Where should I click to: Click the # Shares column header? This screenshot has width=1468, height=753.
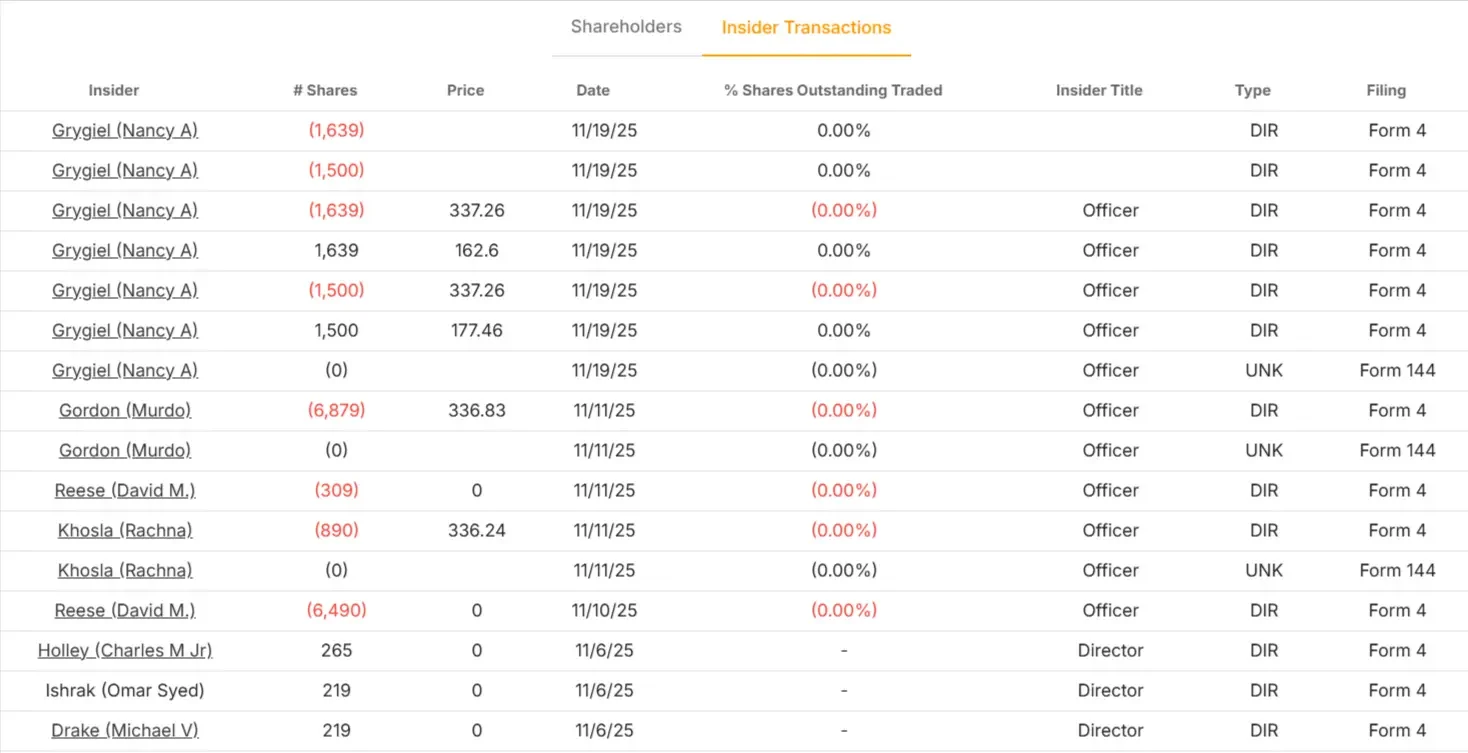coord(325,90)
